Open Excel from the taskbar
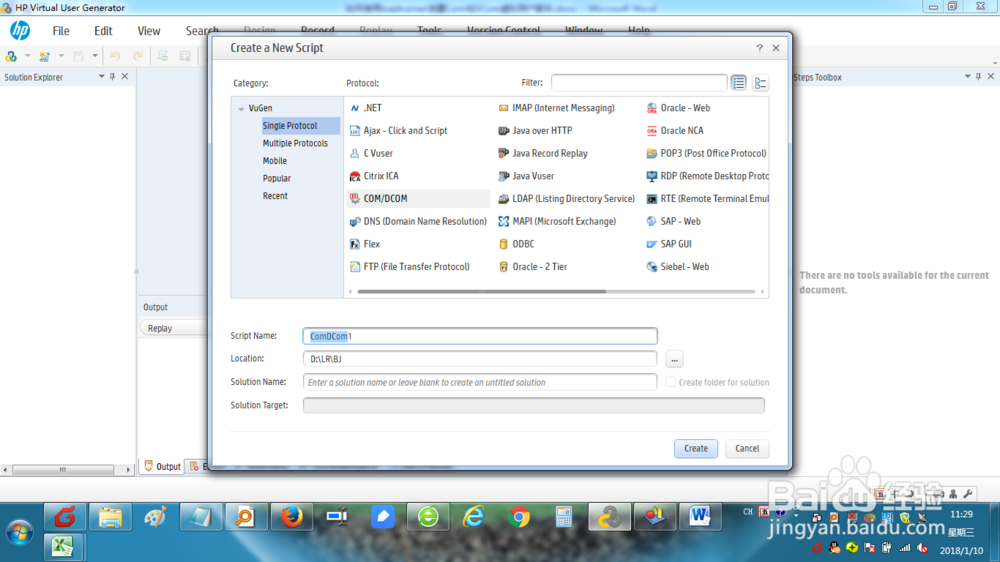 tap(63, 547)
